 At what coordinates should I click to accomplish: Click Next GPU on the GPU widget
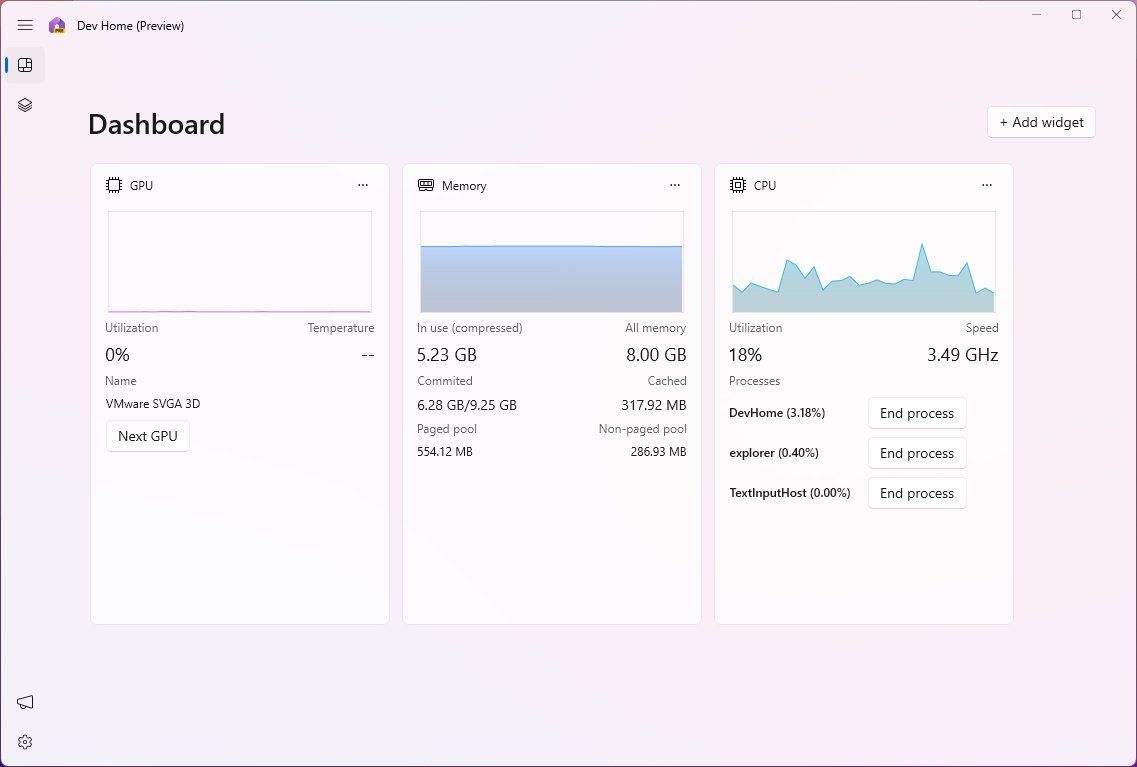point(147,436)
